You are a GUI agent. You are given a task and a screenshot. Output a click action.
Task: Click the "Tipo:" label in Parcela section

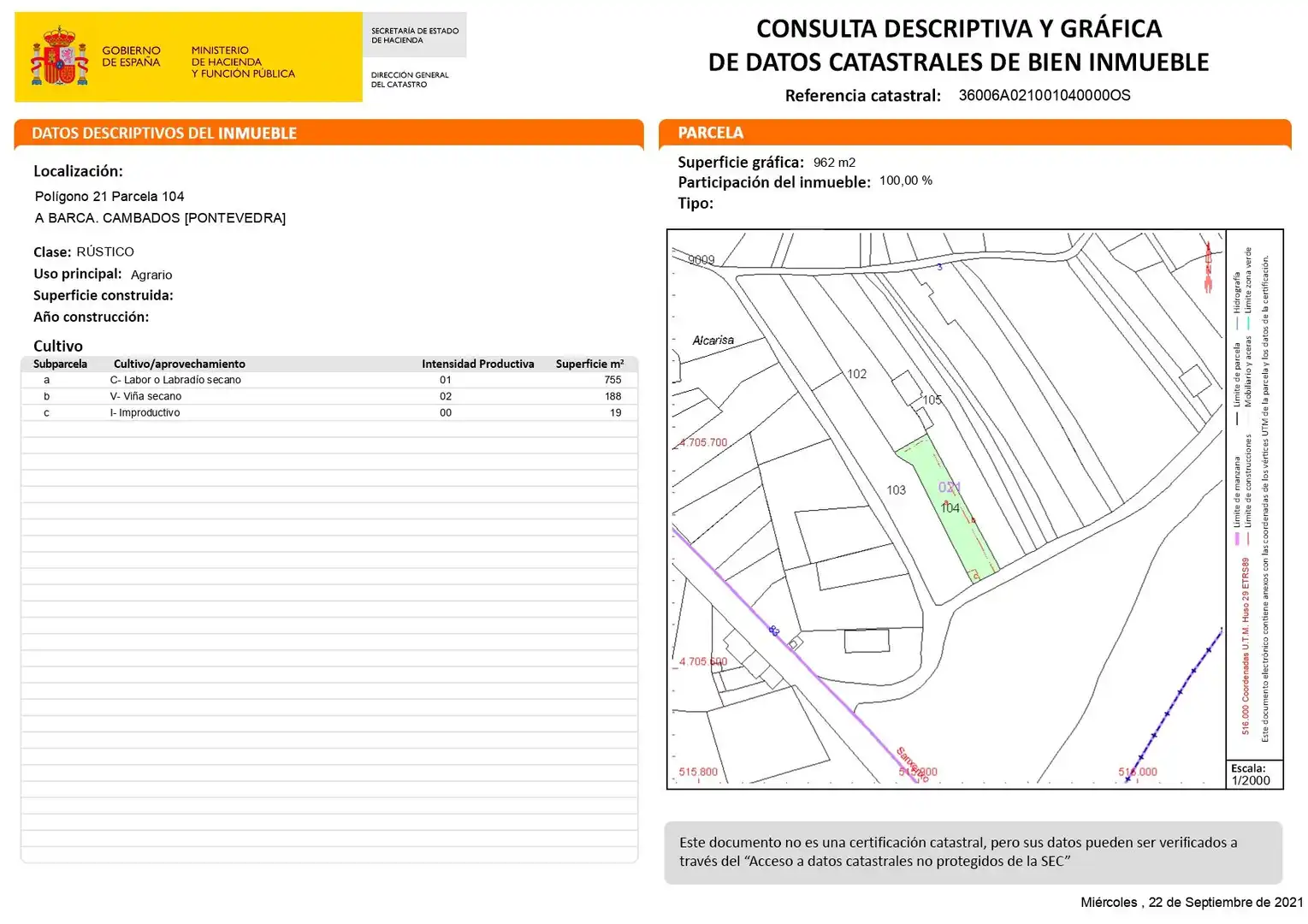695,204
